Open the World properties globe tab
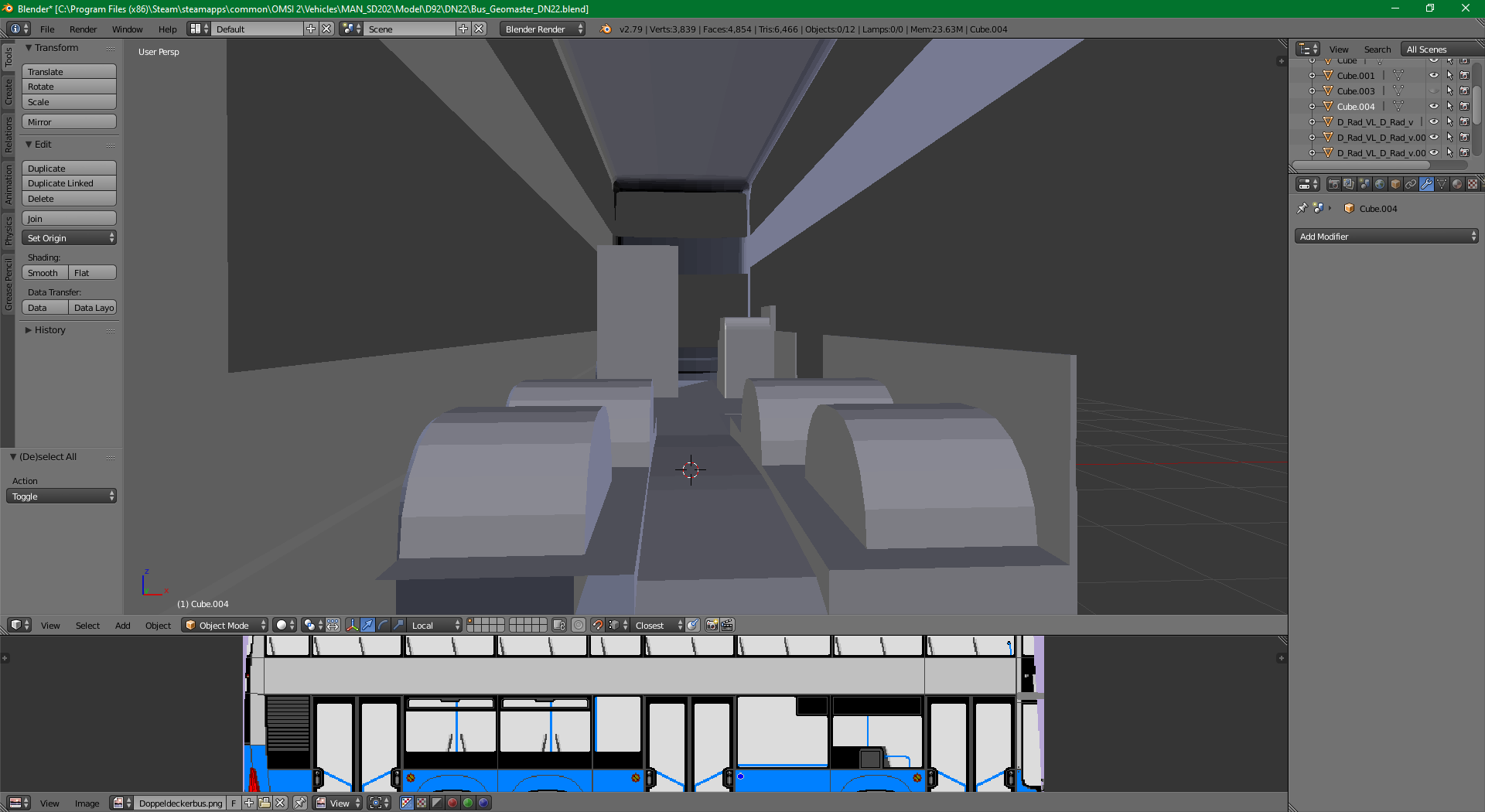Image resolution: width=1485 pixels, height=812 pixels. click(x=1380, y=184)
